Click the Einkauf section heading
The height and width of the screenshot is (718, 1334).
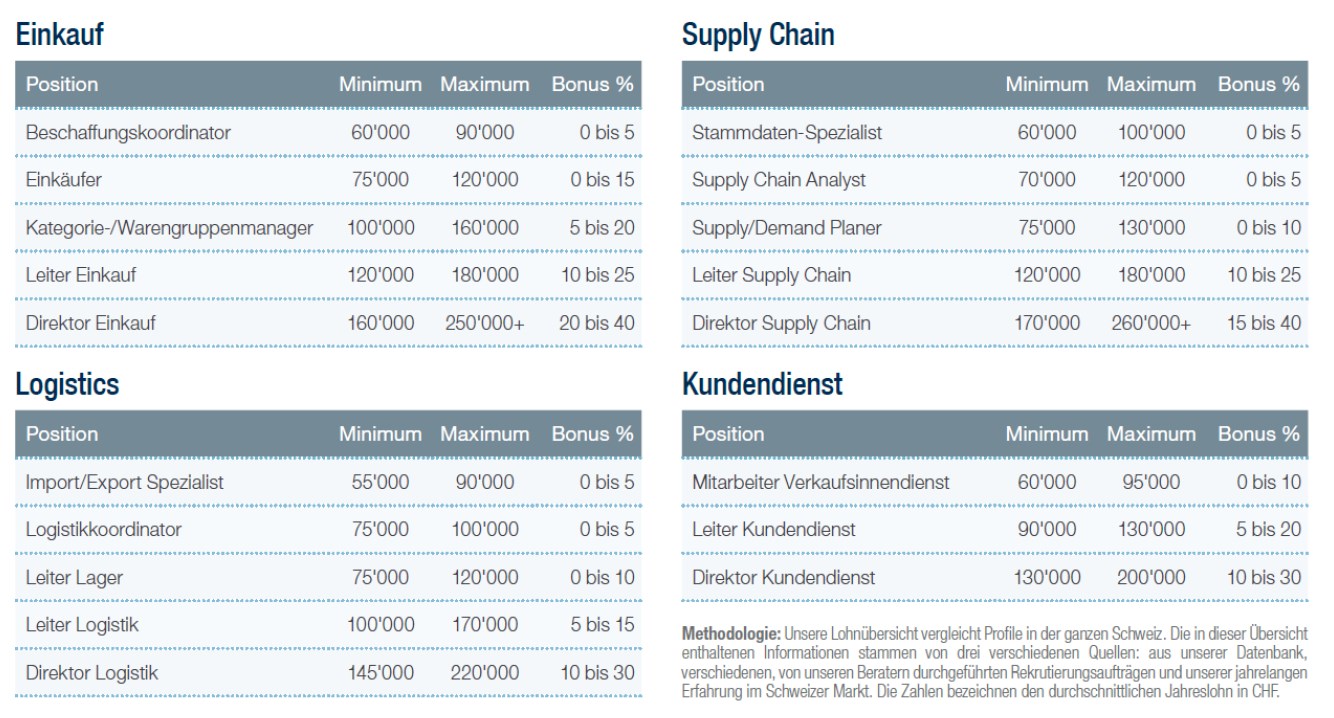click(59, 35)
